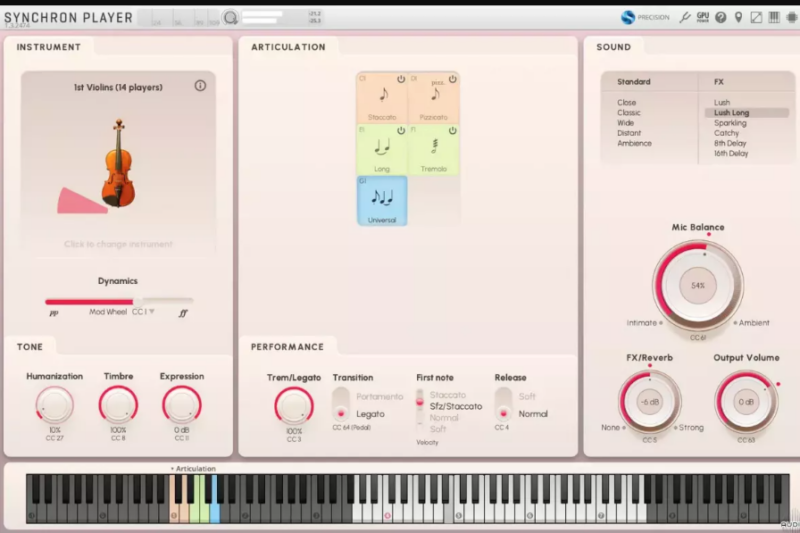
Task: Click the Ambient label under Mic Balance
Action: tap(754, 323)
